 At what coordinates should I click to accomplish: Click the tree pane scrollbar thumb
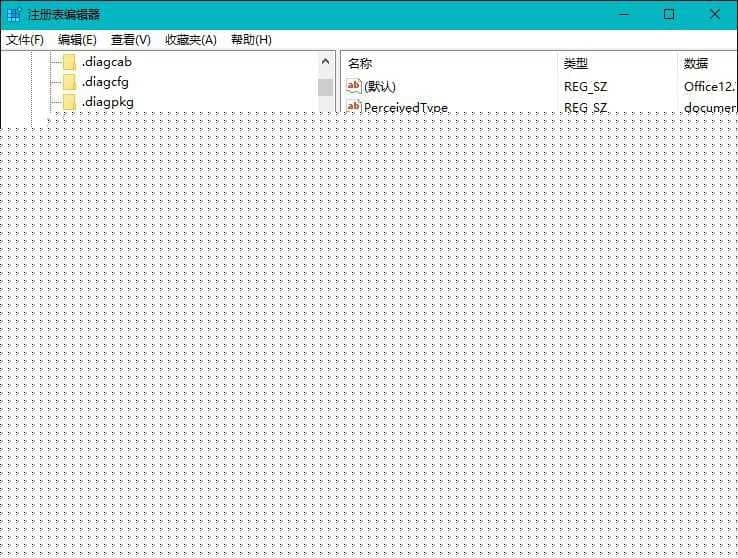pos(325,88)
